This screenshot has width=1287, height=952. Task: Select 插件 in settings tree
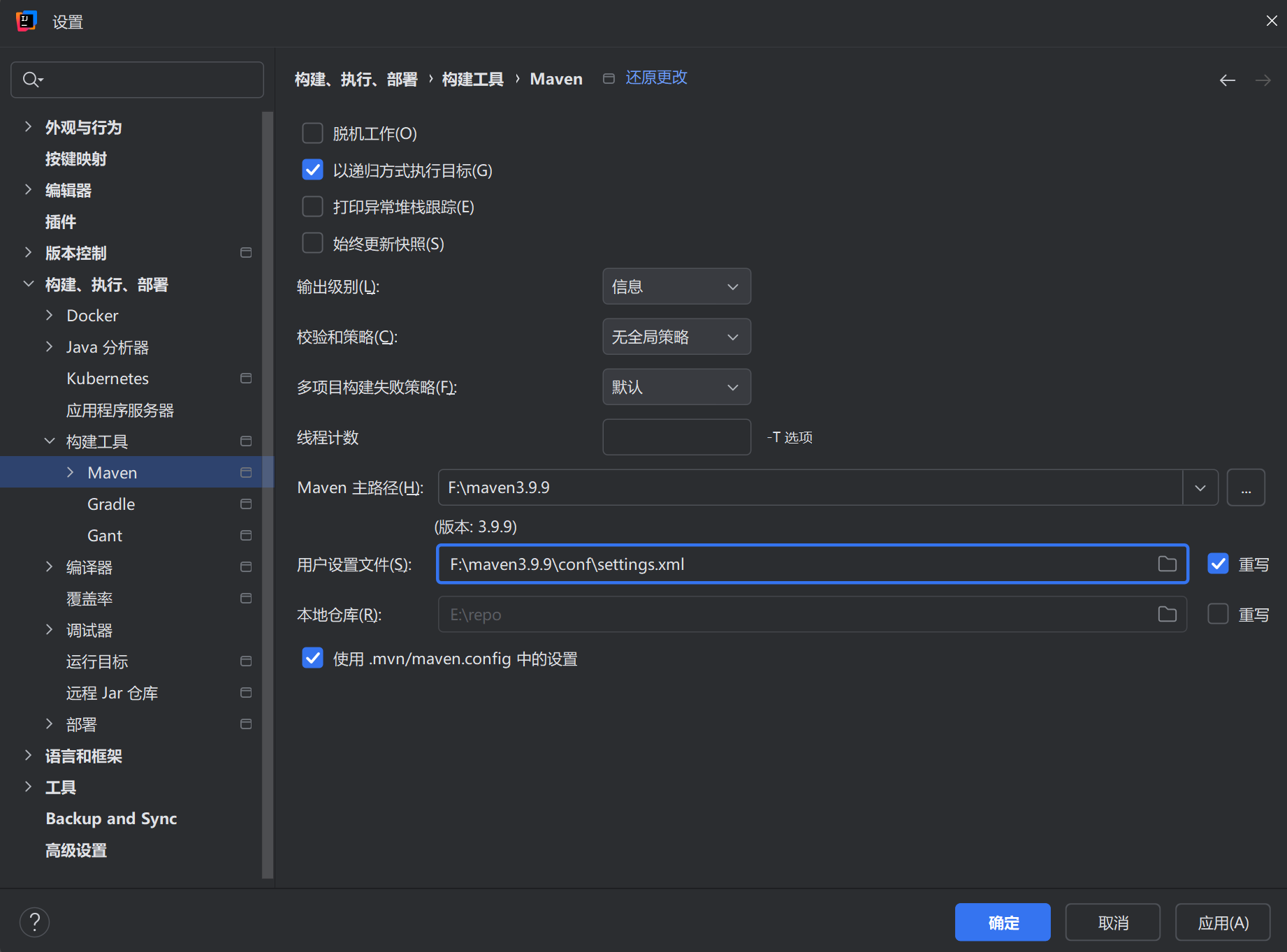[60, 221]
